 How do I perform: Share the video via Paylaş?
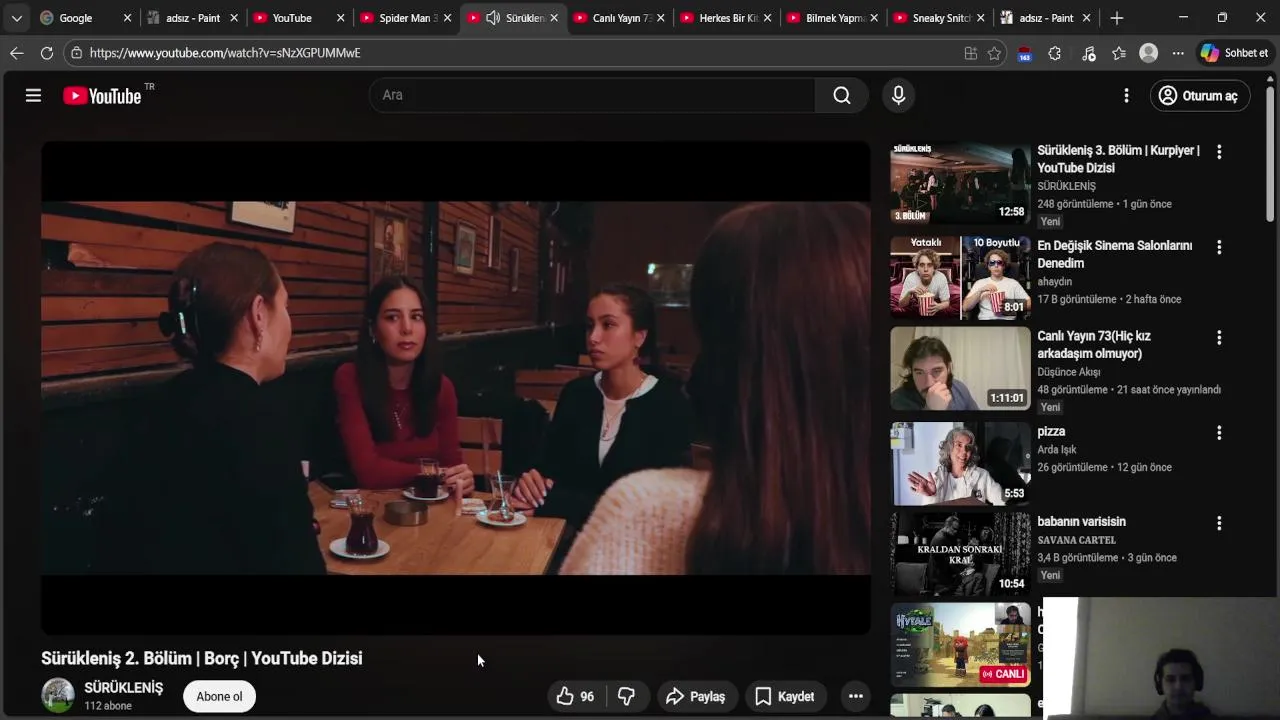(x=696, y=696)
